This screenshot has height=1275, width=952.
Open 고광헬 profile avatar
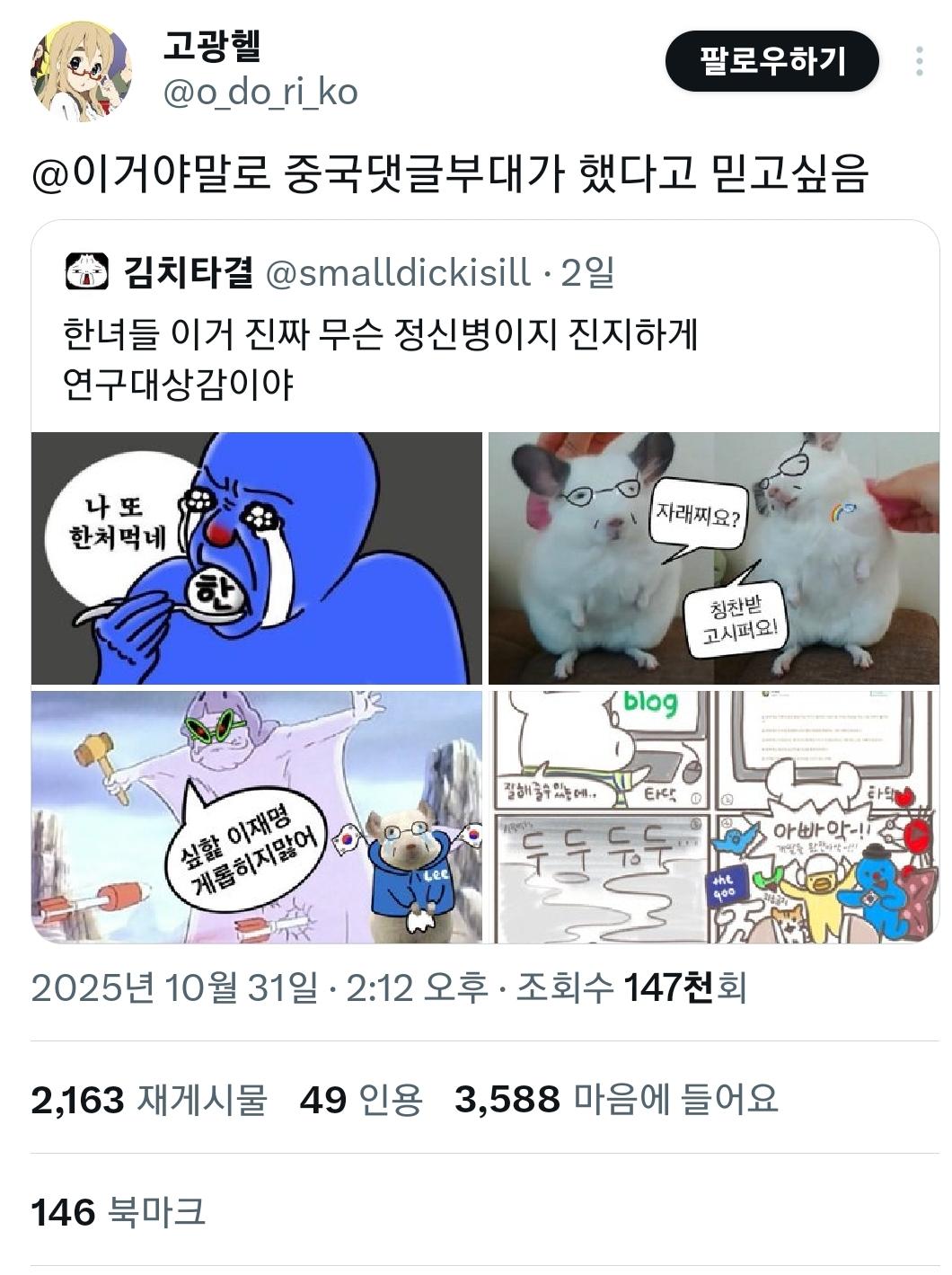pyautogui.click(x=83, y=72)
